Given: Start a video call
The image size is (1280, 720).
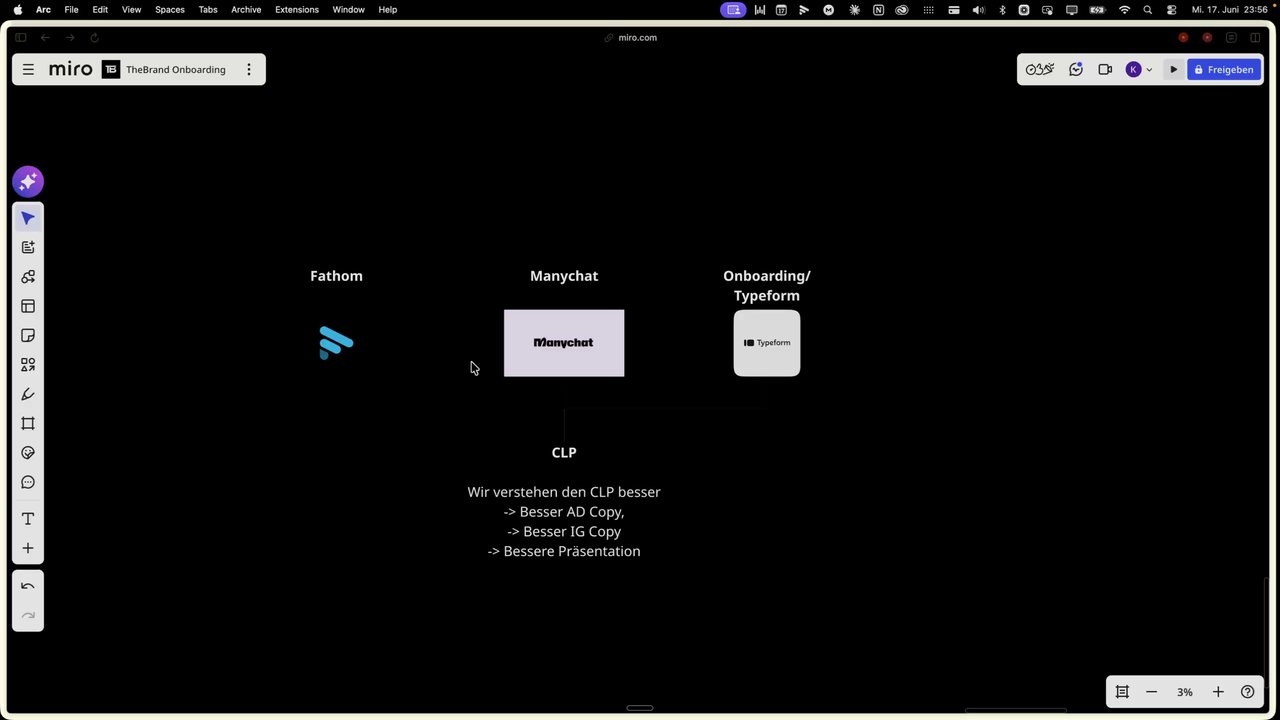Looking at the screenshot, I should [1105, 70].
